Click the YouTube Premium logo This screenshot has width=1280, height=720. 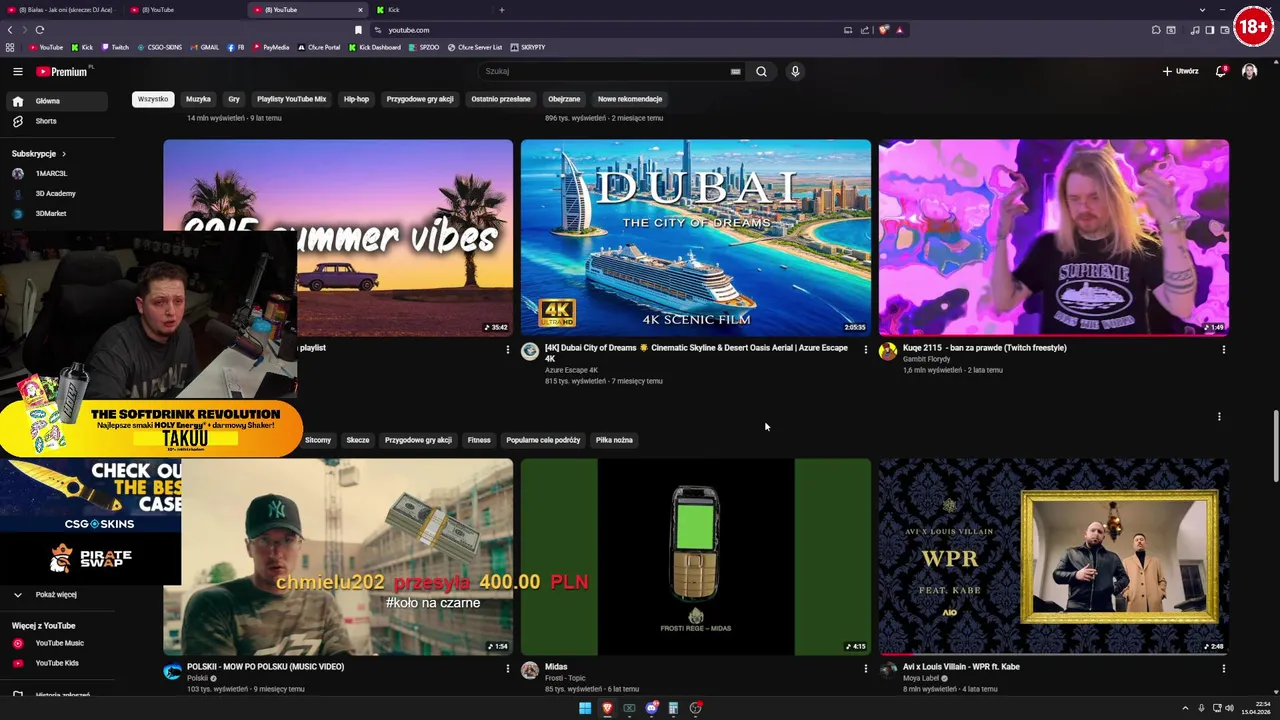click(x=62, y=71)
